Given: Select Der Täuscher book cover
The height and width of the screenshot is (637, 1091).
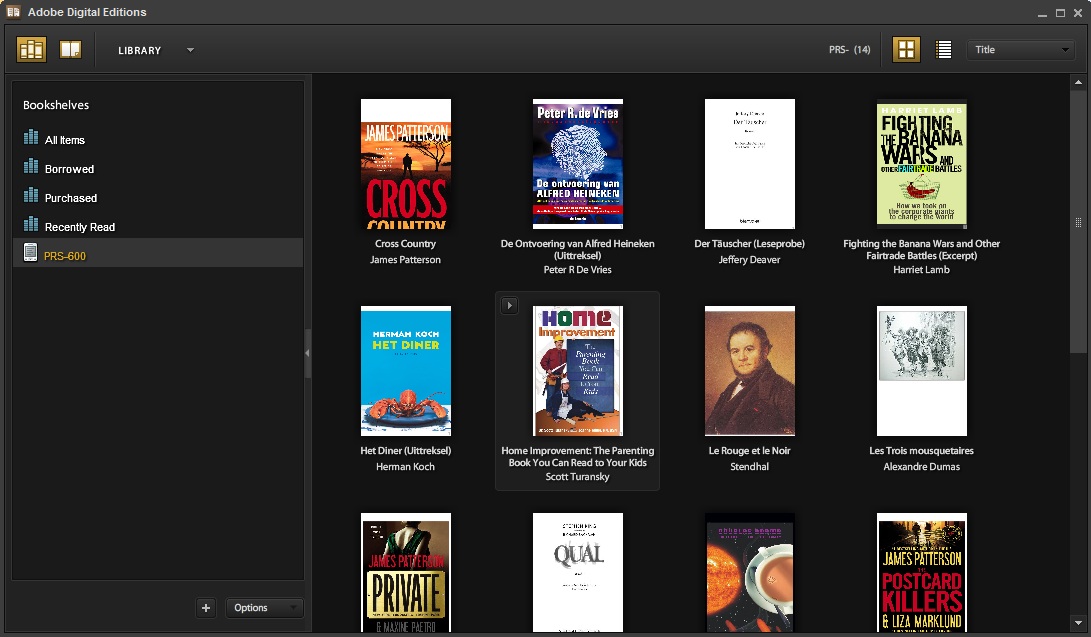Looking at the screenshot, I should coord(749,164).
